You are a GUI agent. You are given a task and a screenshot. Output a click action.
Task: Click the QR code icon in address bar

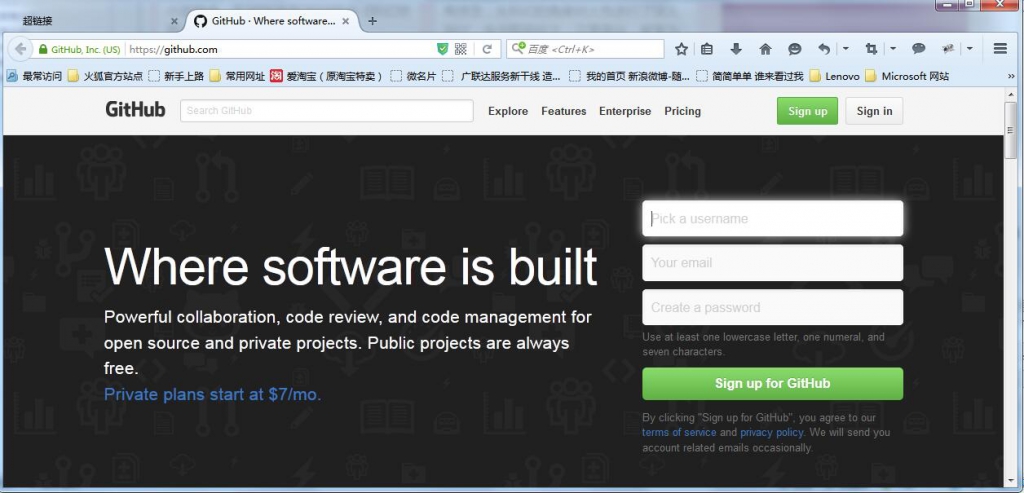point(460,49)
